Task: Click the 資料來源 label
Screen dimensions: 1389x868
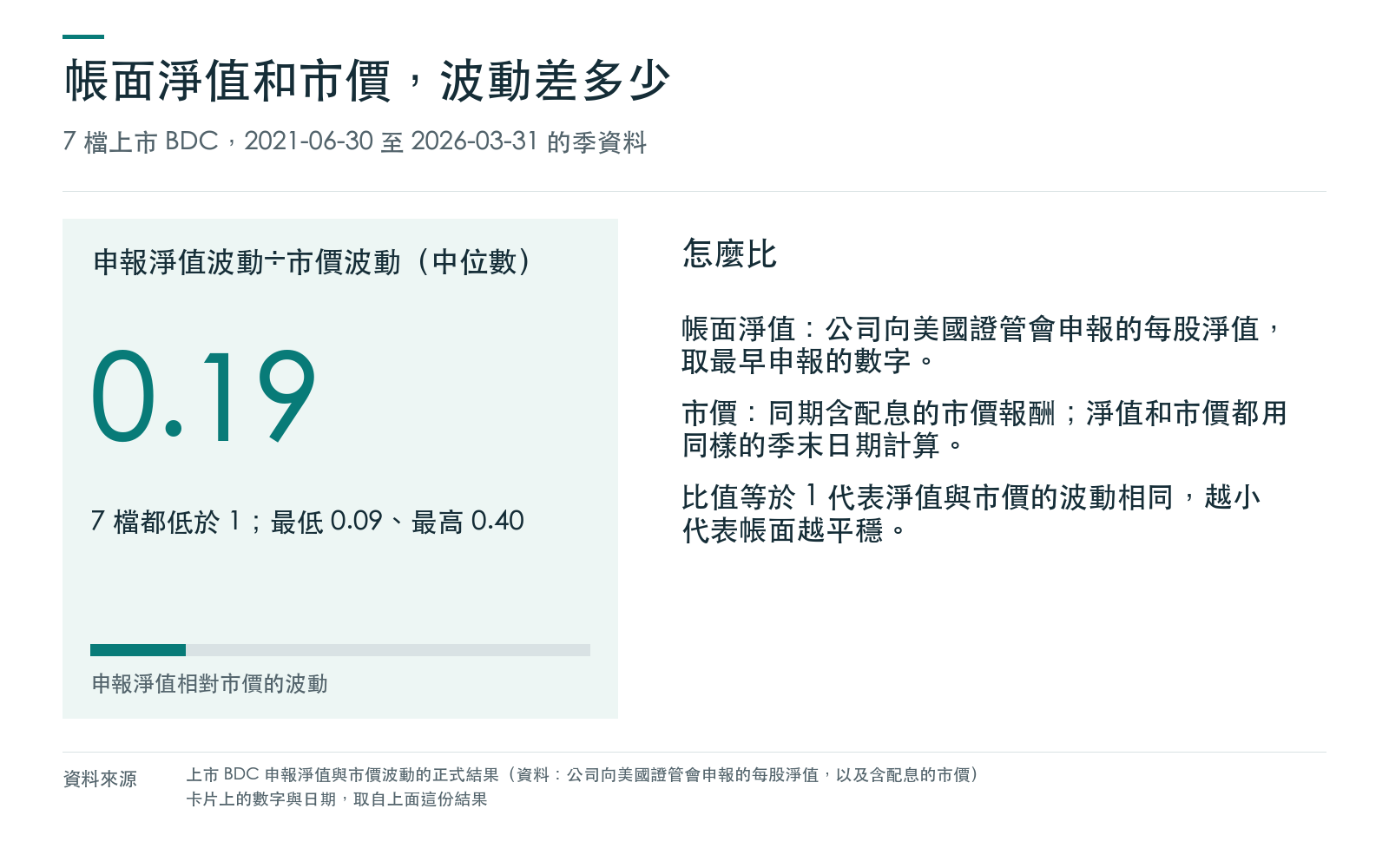Action: point(100,779)
